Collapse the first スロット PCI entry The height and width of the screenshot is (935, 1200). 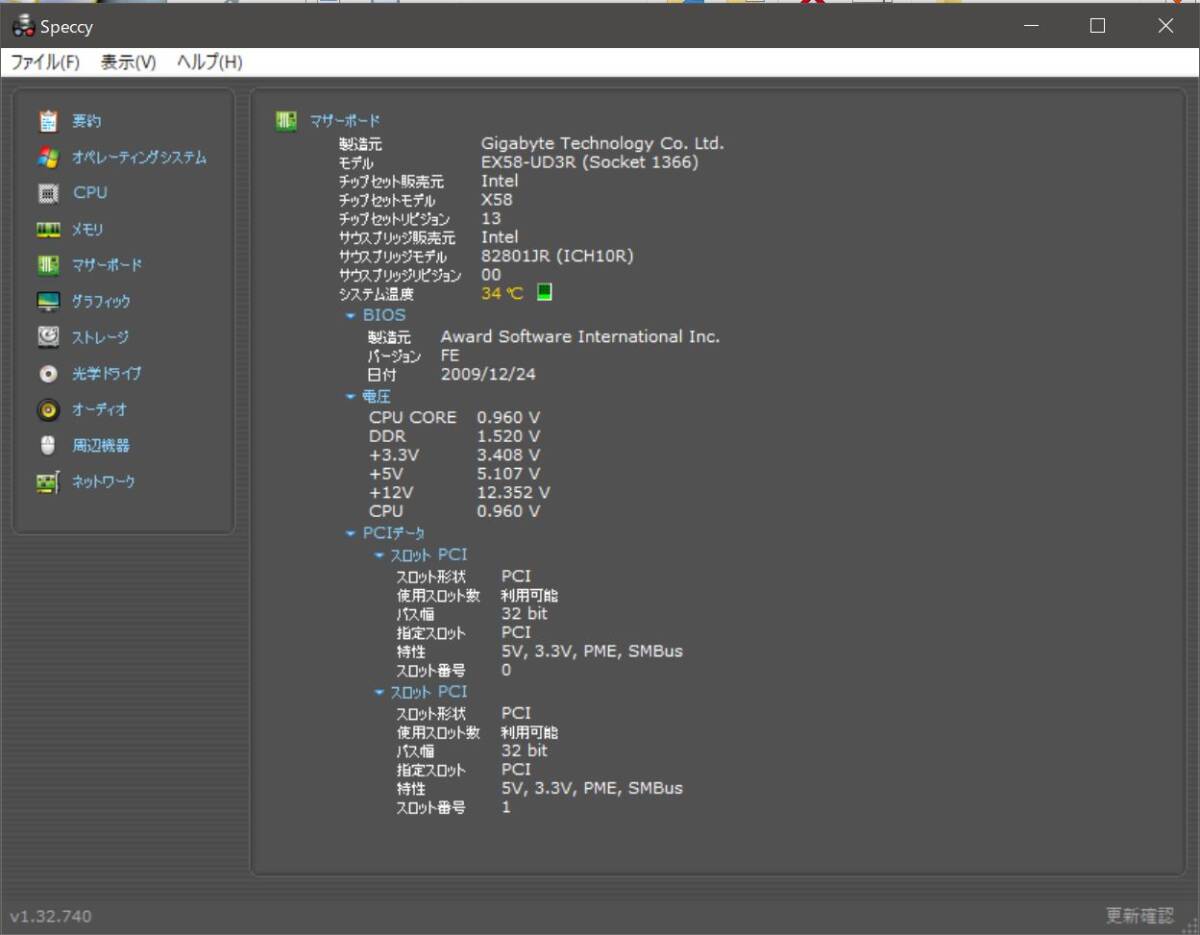tap(379, 555)
